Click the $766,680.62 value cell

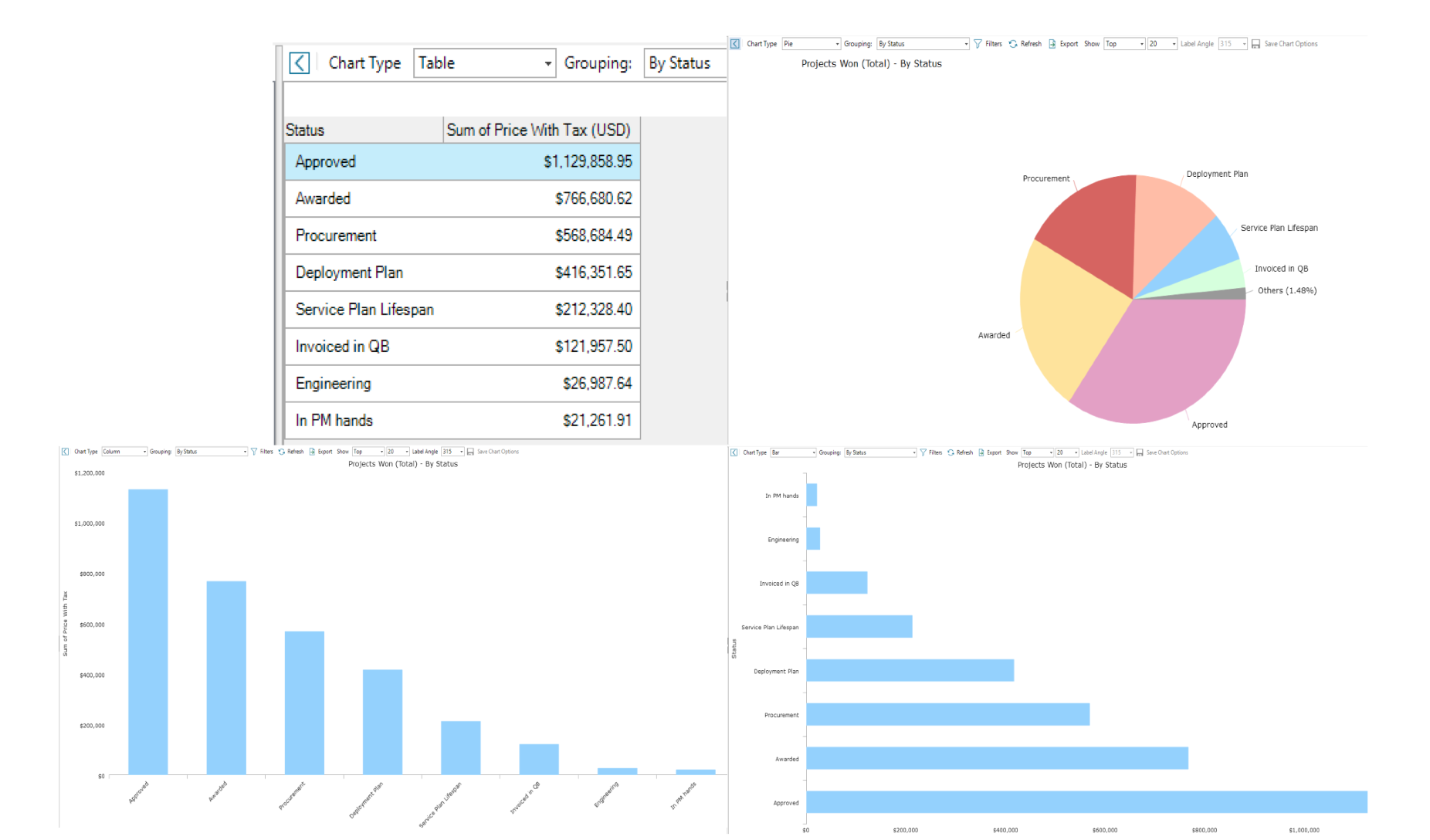pyautogui.click(x=594, y=199)
